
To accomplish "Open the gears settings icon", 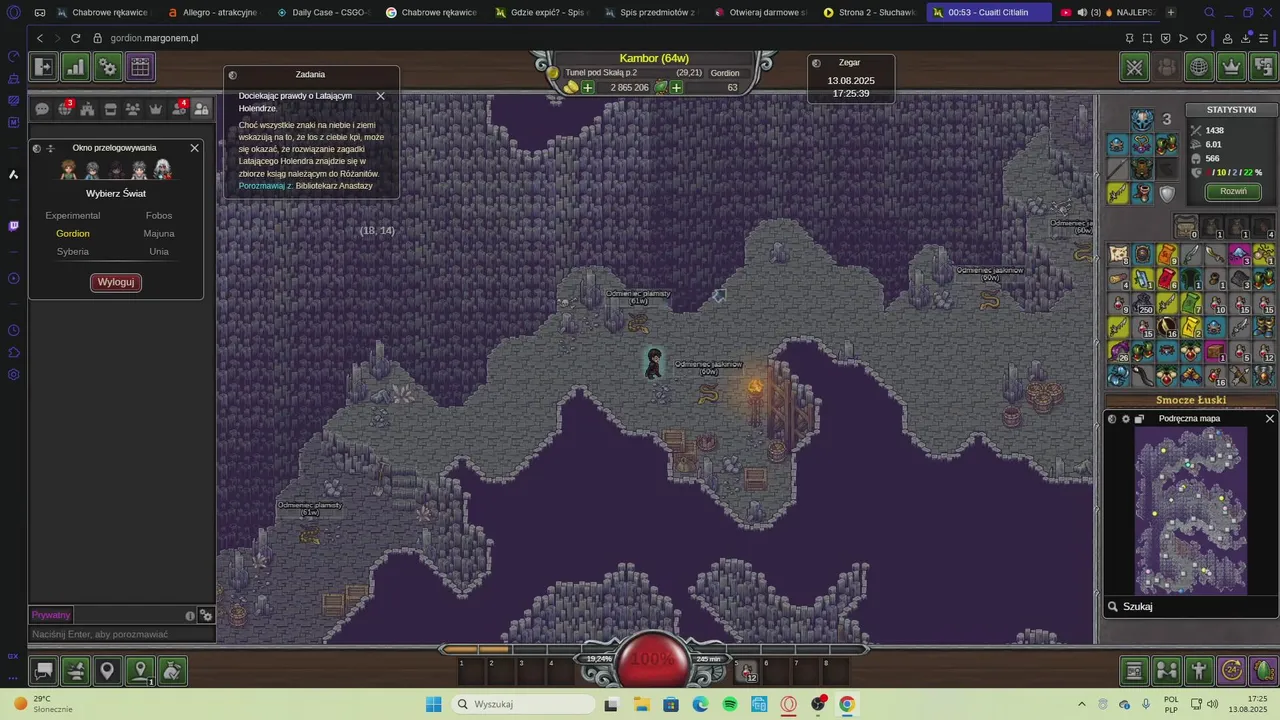I will [108, 67].
